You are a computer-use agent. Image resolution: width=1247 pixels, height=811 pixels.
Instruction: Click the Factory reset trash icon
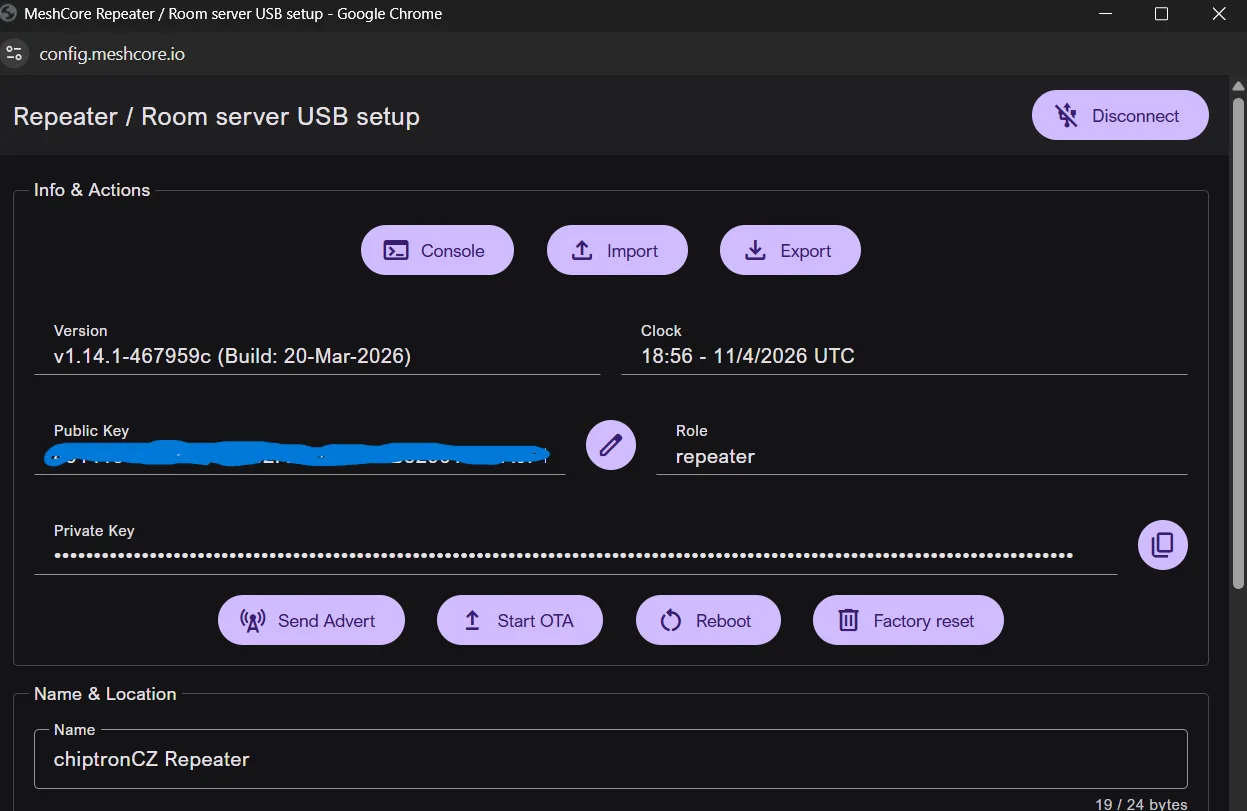[848, 621]
